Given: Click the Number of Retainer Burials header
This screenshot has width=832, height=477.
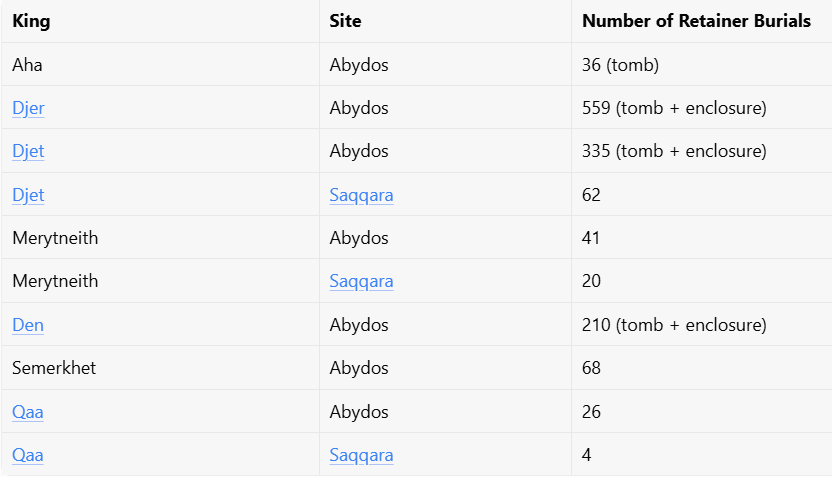Looking at the screenshot, I should [696, 21].
